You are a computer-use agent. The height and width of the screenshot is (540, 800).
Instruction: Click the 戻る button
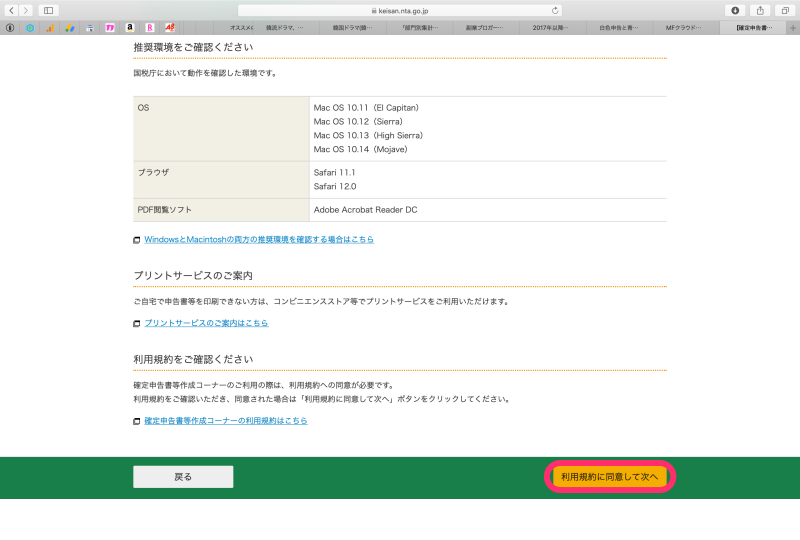[x=183, y=477]
